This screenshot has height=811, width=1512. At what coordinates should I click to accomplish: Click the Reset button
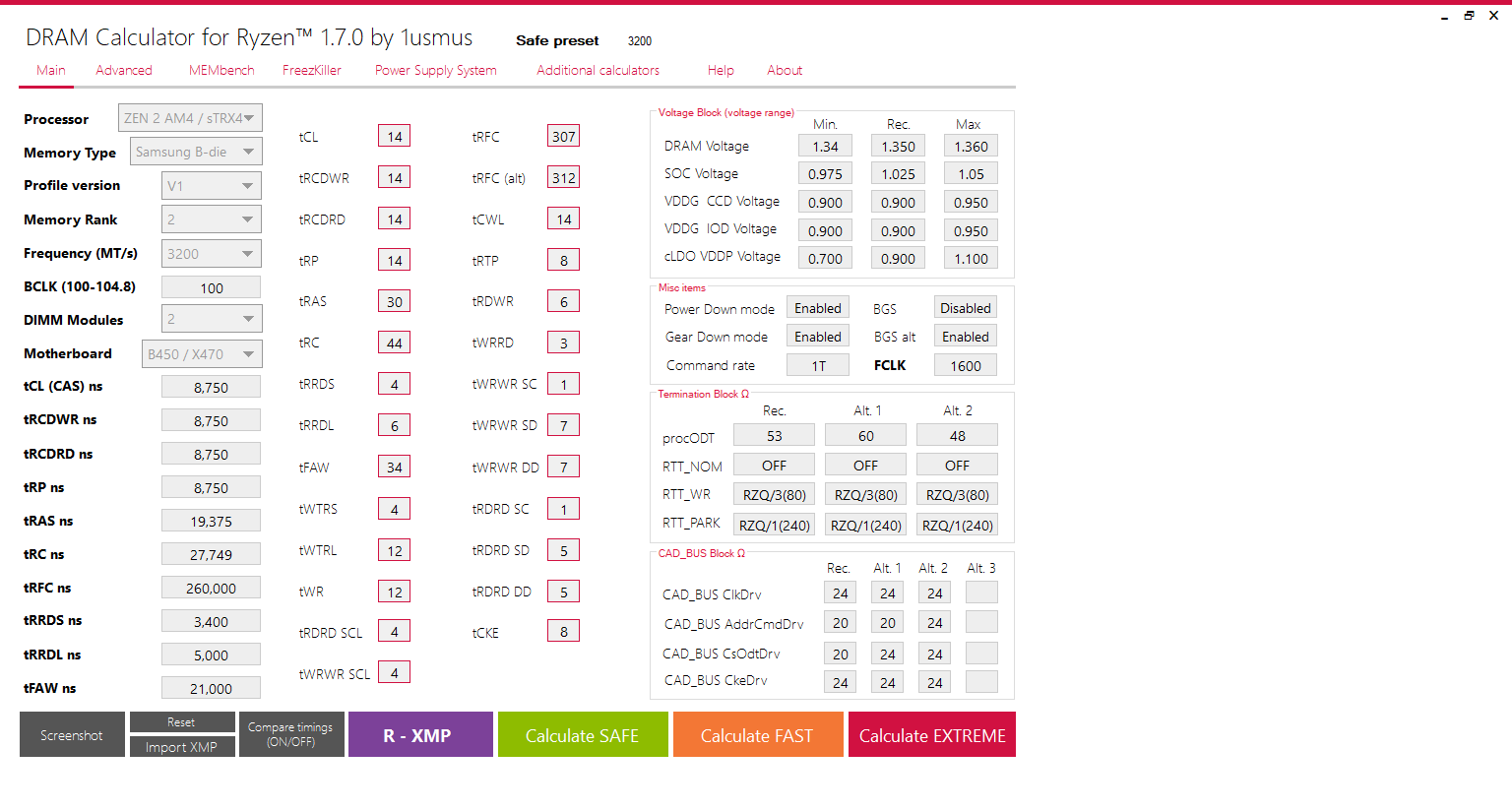tap(182, 722)
